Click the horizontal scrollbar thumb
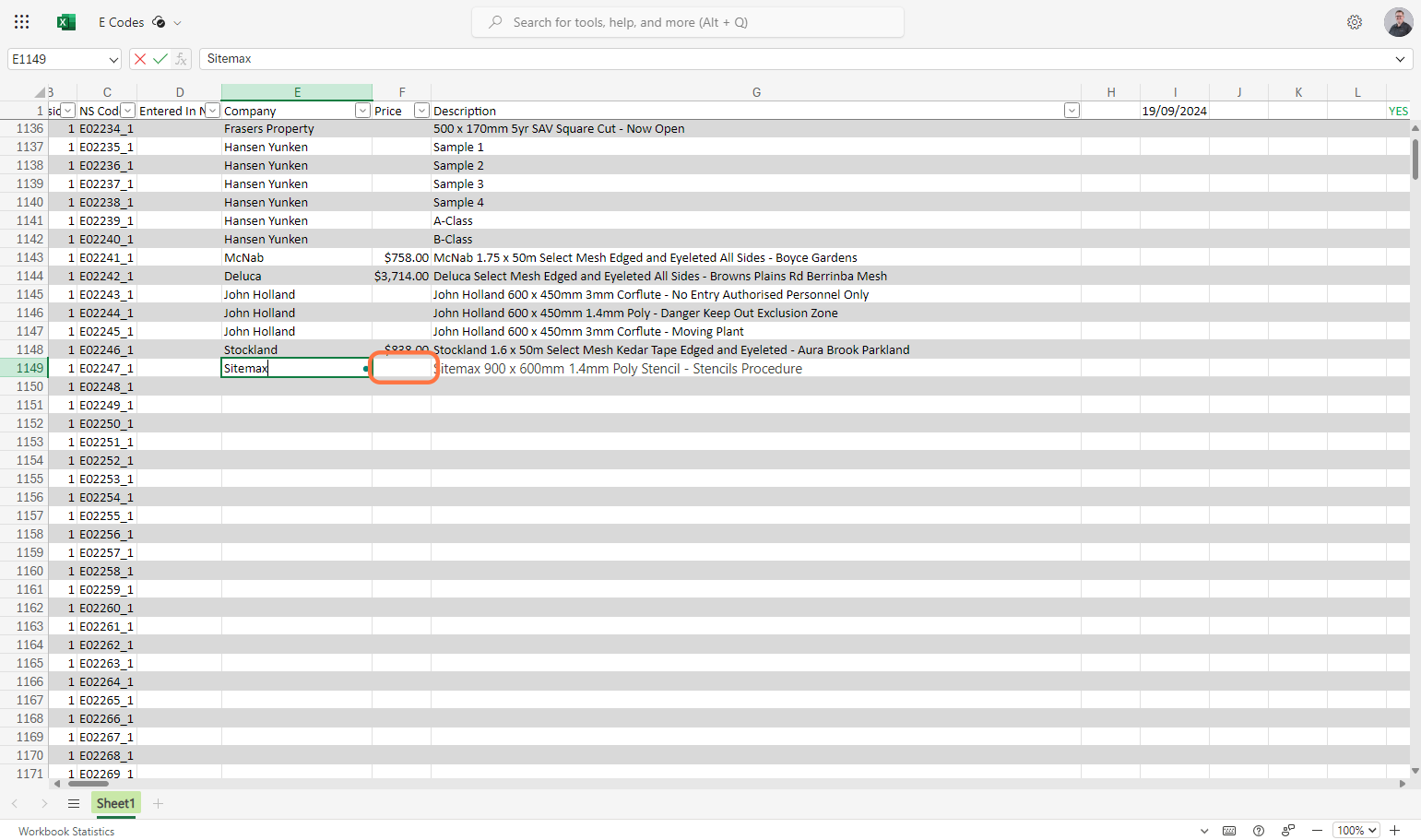Image resolution: width=1421 pixels, height=840 pixels. coord(89,784)
